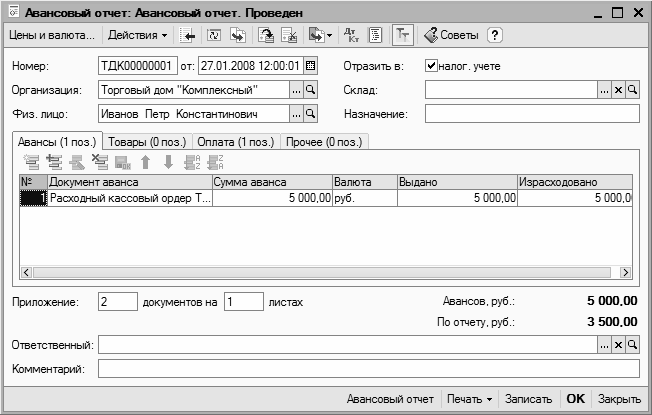
Task: Click the Дт/Кт posting result icon
Action: tap(352, 35)
